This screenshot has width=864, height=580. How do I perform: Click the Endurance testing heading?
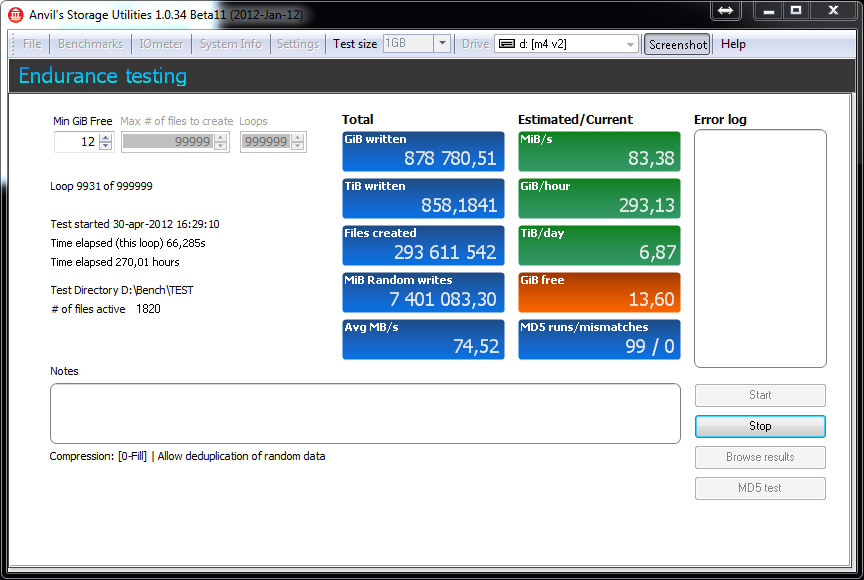(x=102, y=76)
